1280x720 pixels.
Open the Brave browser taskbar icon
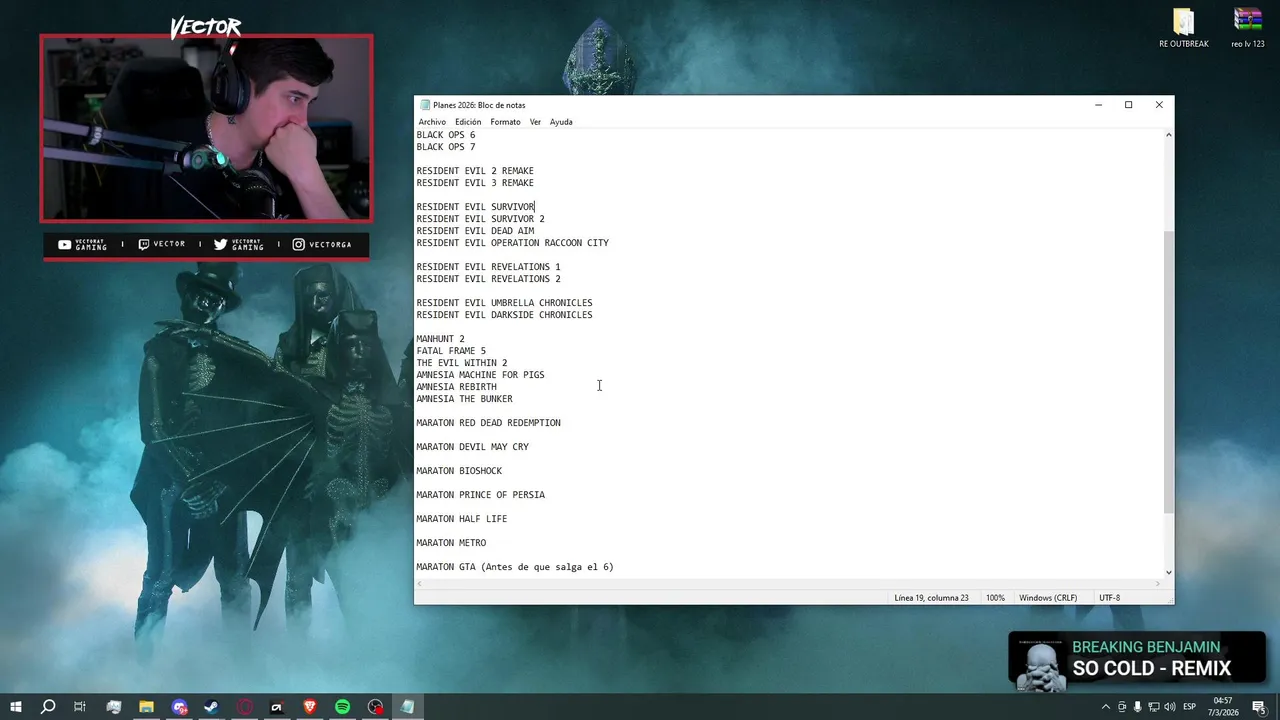click(310, 707)
